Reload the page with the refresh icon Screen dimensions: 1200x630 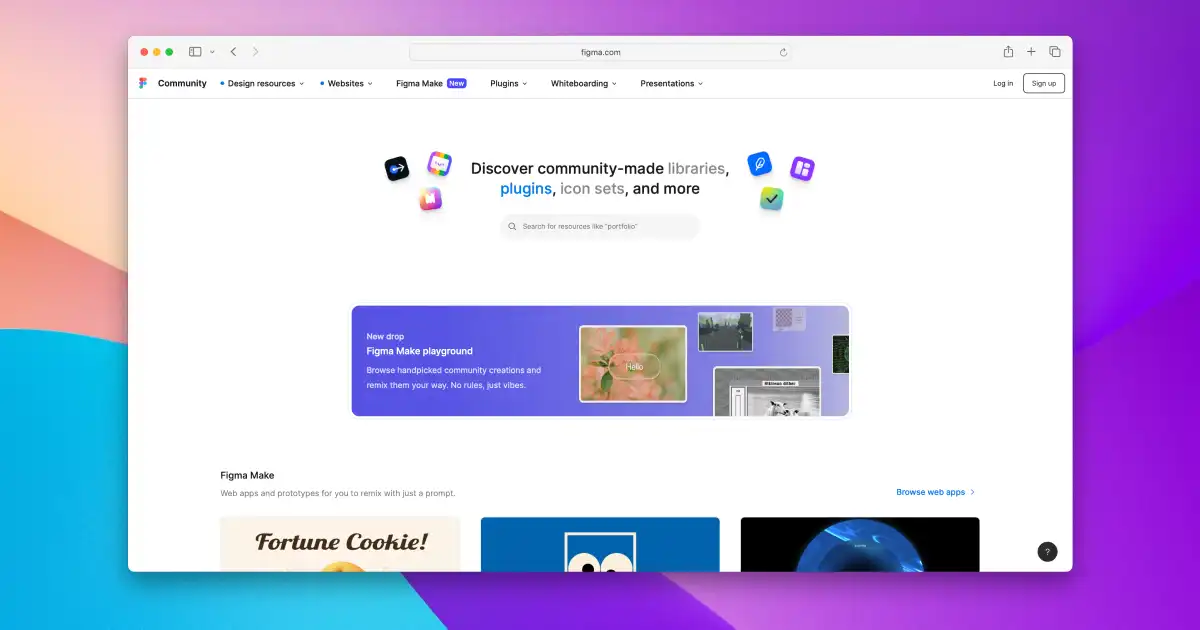click(783, 52)
